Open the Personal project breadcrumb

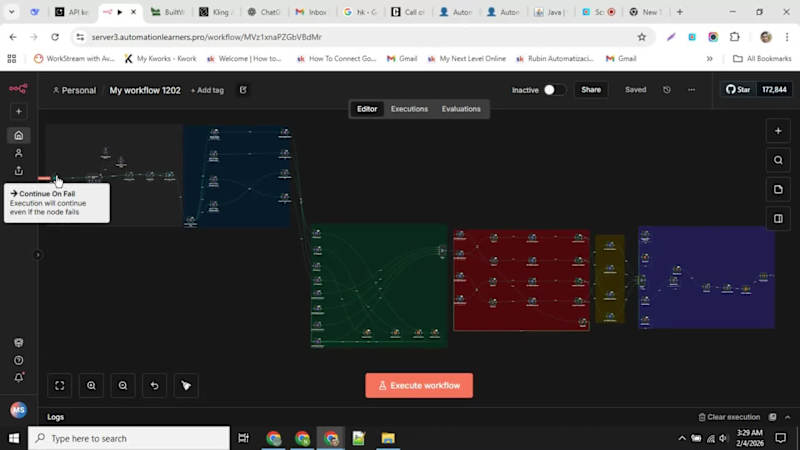[74, 90]
